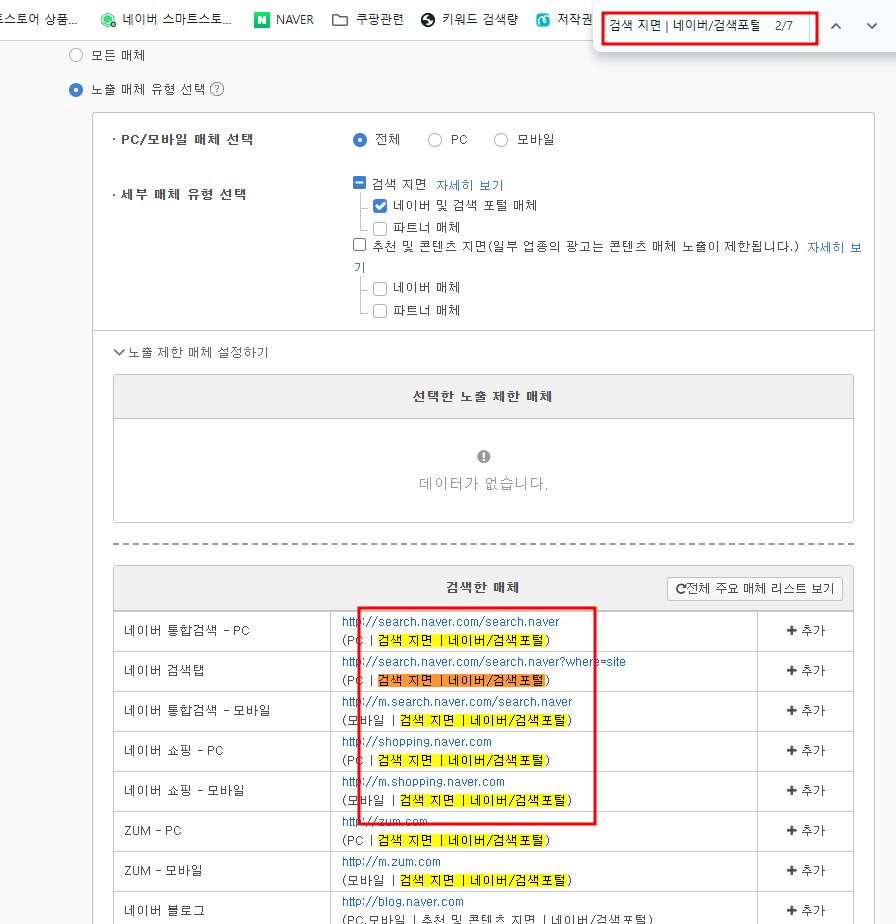Check 파트너 매체 under 추천 및 콘텐츠 지면
This screenshot has width=896, height=924.
coord(380,311)
